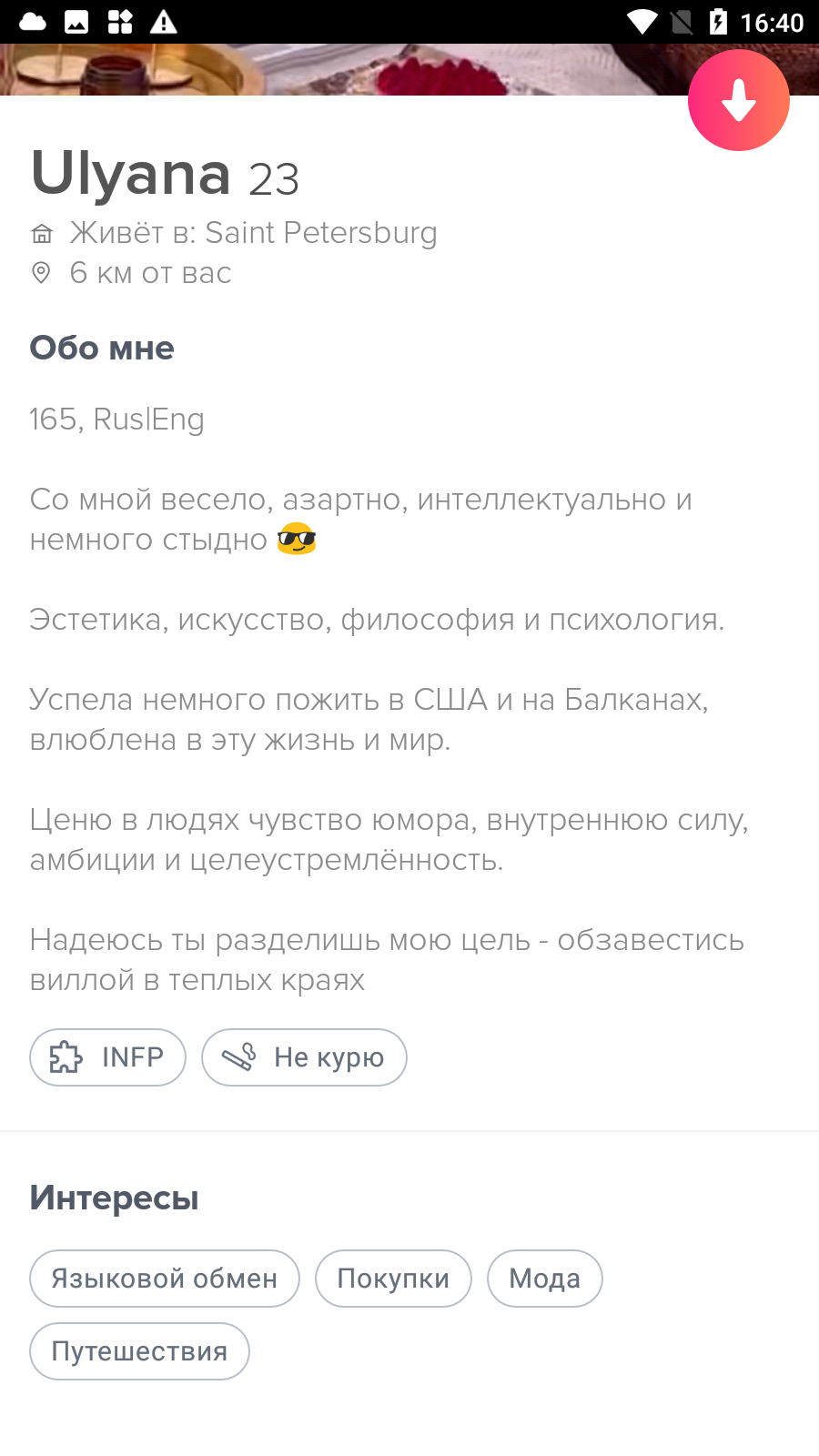Viewport: 819px width, 1456px height.
Task: Tap the battery charging indicator
Action: (x=718, y=22)
